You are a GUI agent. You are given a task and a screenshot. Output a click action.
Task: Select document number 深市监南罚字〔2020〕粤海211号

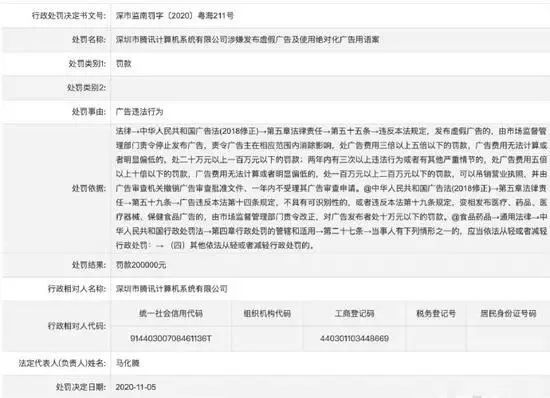pyautogui.click(x=175, y=15)
